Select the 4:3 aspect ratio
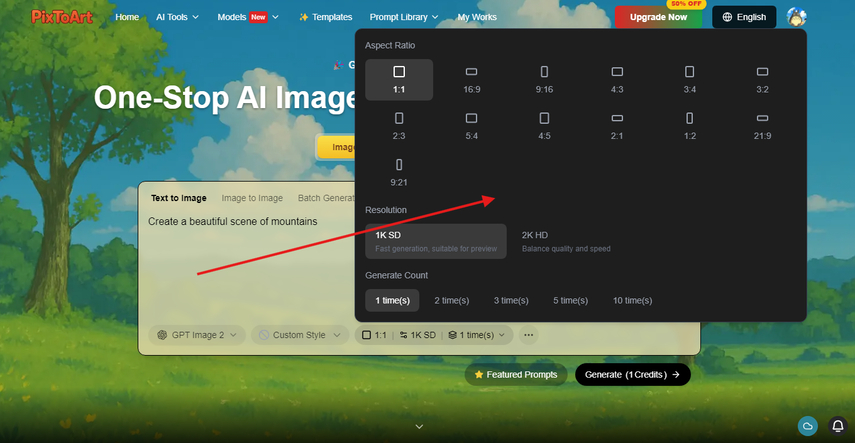The height and width of the screenshot is (443, 855). [x=617, y=80]
